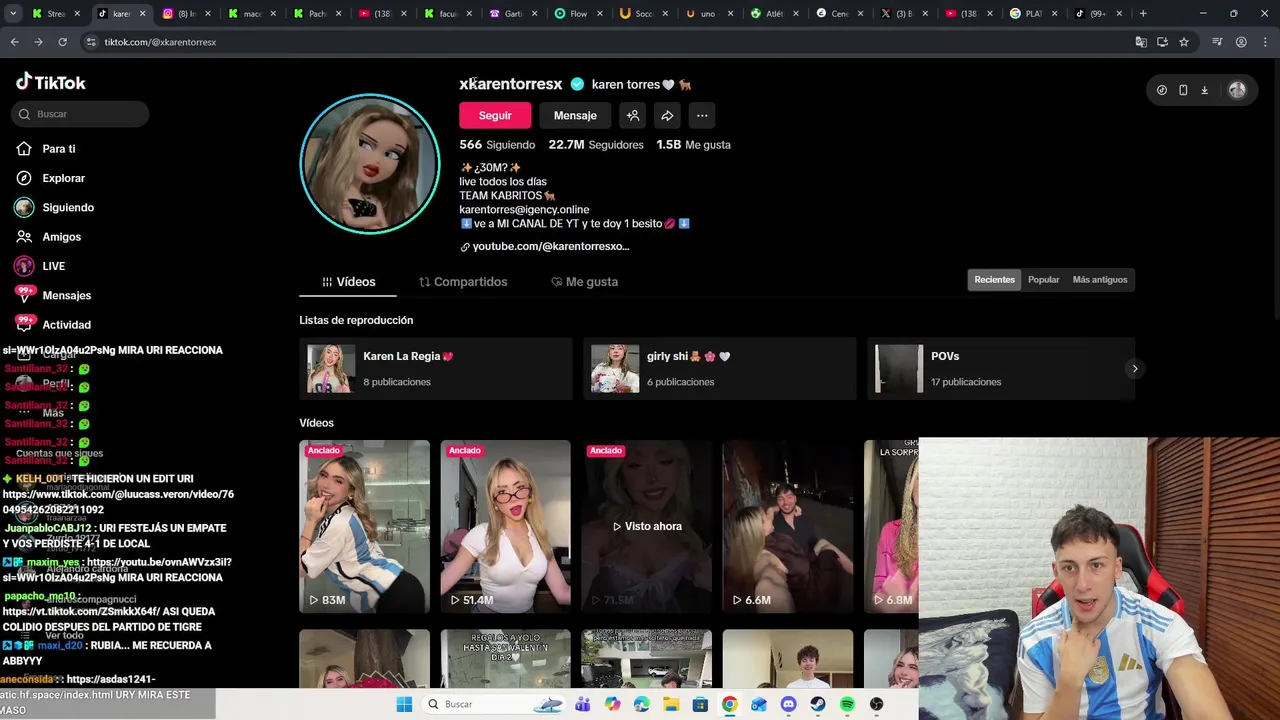
Task: Click the Mensaje button
Action: [575, 115]
